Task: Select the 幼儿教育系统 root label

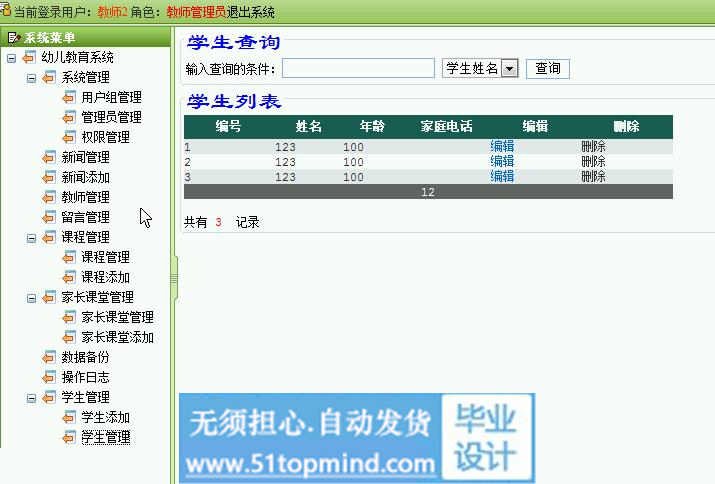Action: click(x=77, y=57)
